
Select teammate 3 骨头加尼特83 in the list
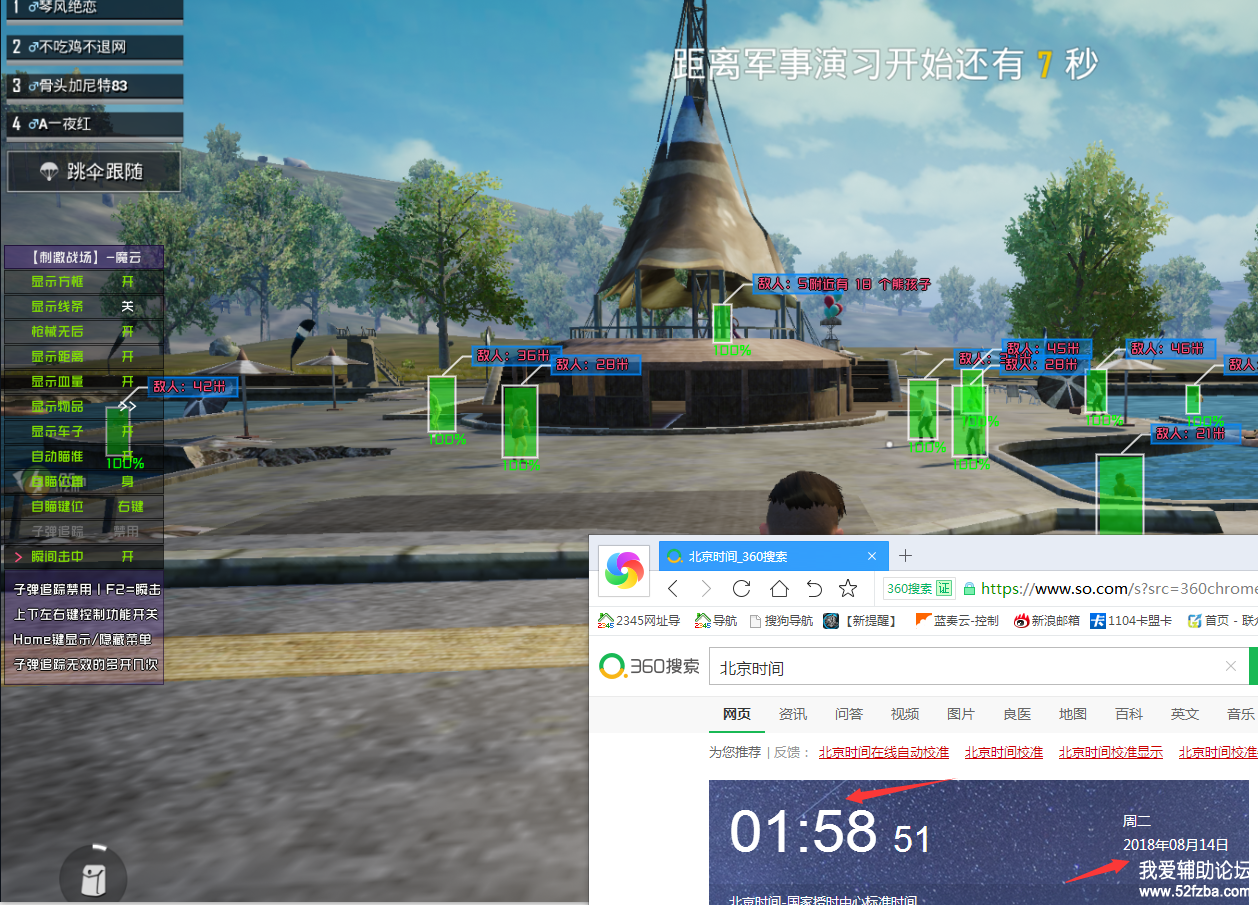click(95, 86)
